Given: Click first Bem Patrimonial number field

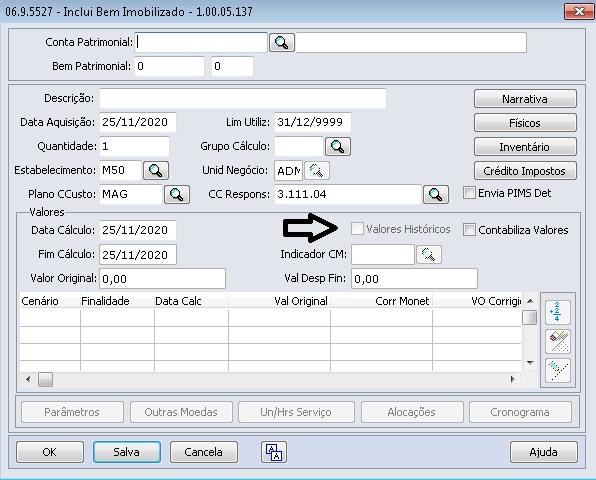Looking at the screenshot, I should point(170,66).
